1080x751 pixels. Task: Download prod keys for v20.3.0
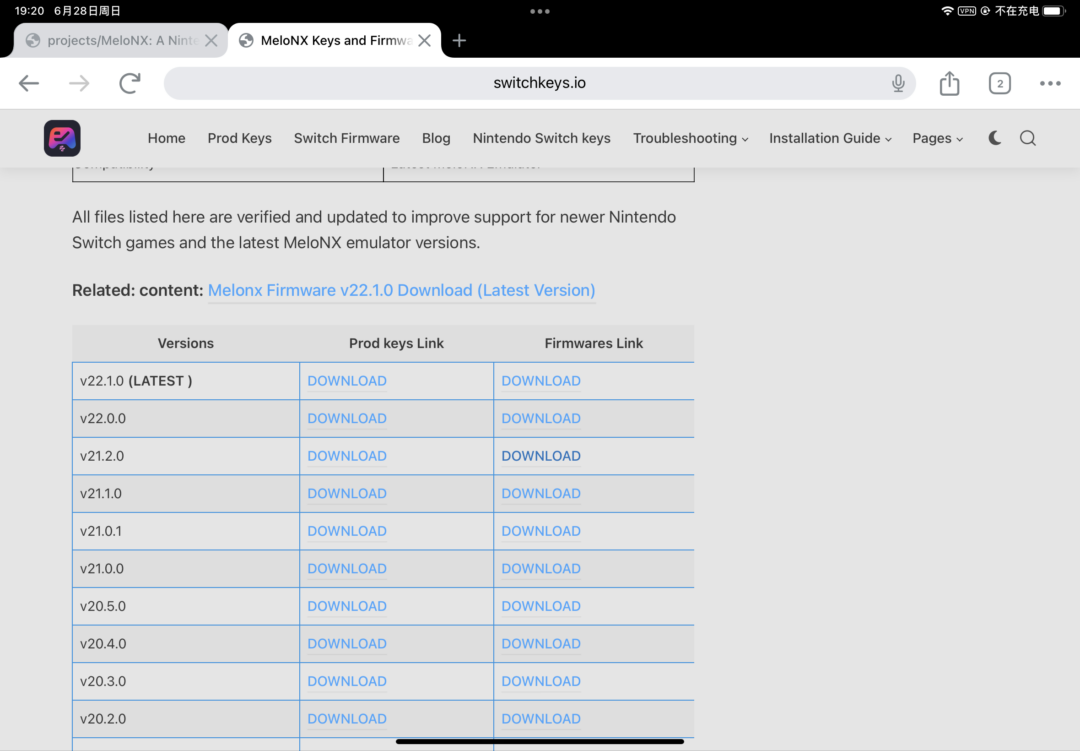pyautogui.click(x=346, y=681)
